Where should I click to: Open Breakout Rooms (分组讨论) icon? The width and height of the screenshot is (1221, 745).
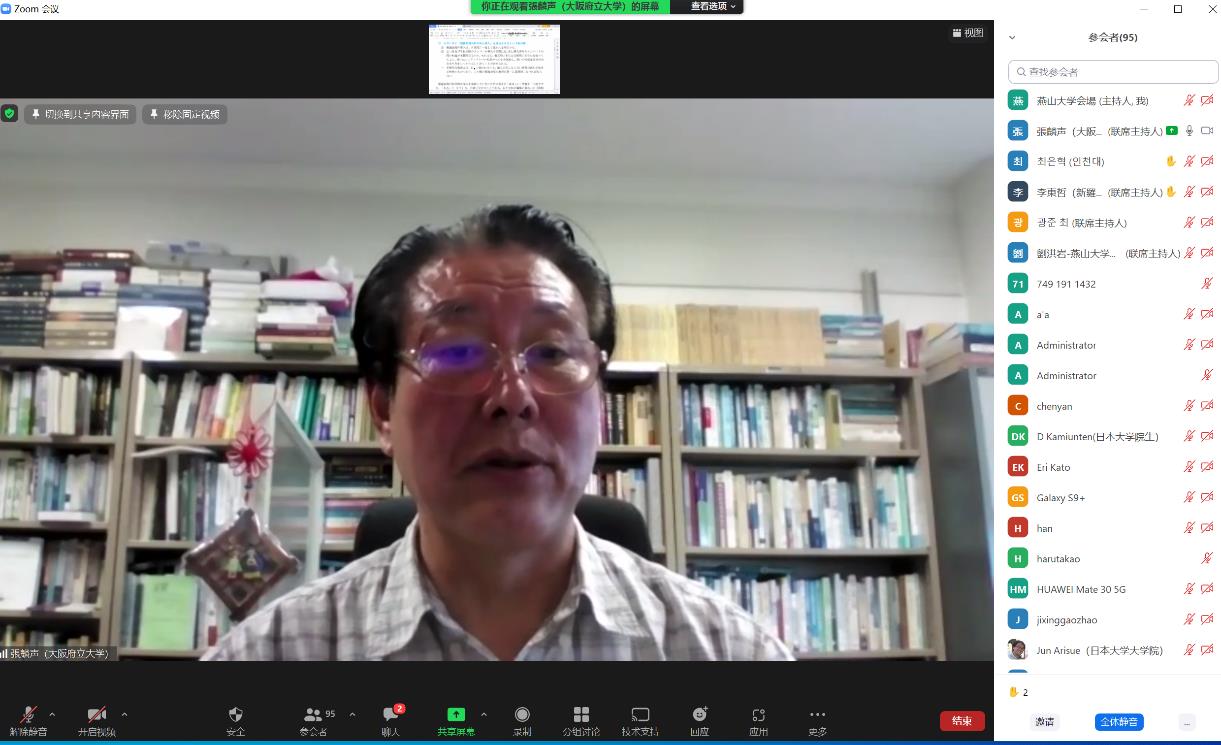click(581, 714)
